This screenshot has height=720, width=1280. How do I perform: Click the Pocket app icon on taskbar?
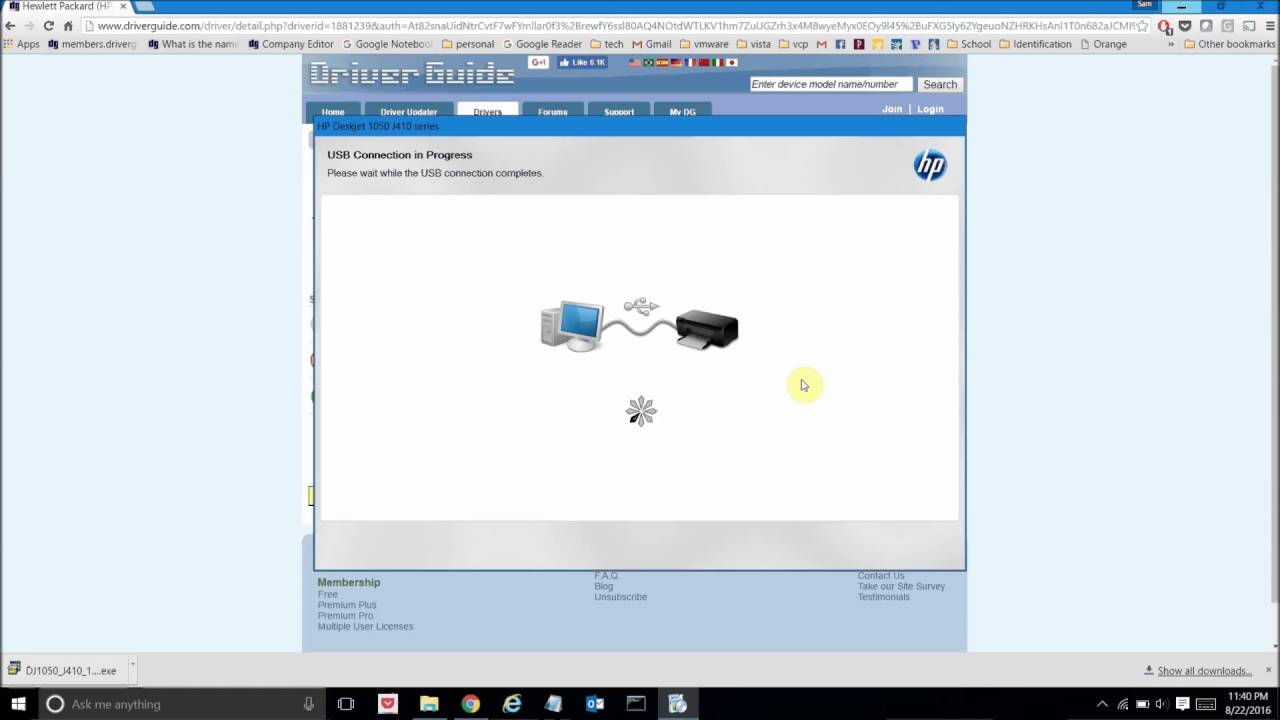pos(388,704)
